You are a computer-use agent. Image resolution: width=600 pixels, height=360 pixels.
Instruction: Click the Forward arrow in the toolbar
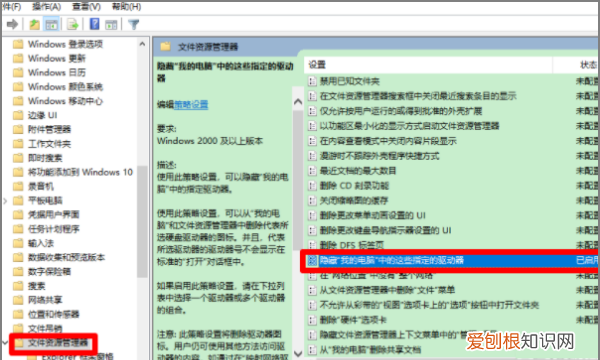click(13, 24)
